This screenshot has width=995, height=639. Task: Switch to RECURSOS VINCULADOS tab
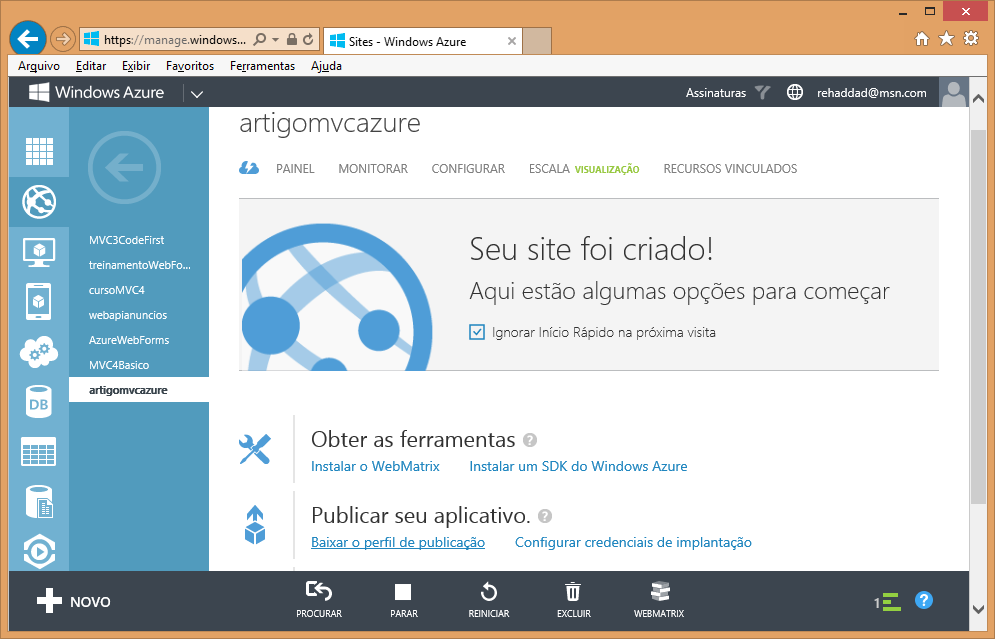pos(730,169)
